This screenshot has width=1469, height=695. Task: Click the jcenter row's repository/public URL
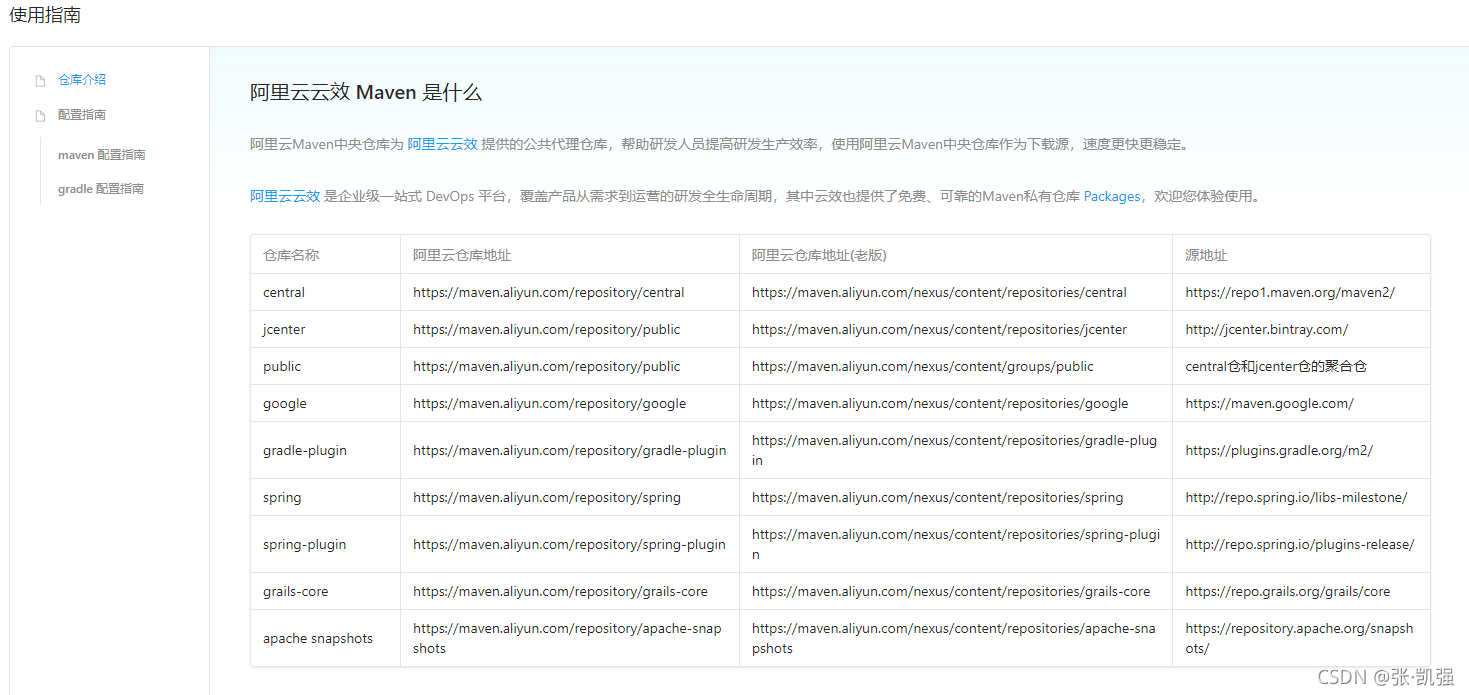point(547,330)
